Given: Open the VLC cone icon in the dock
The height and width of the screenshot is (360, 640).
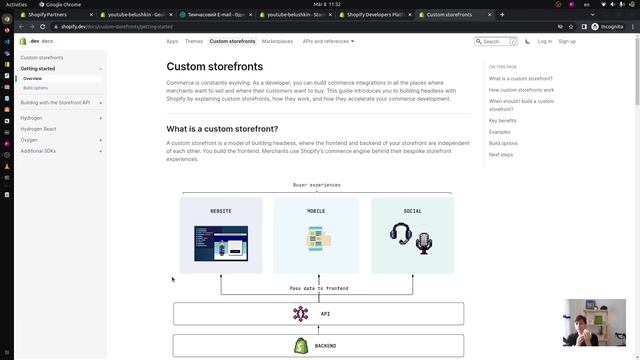Looking at the screenshot, I should [x=7, y=167].
